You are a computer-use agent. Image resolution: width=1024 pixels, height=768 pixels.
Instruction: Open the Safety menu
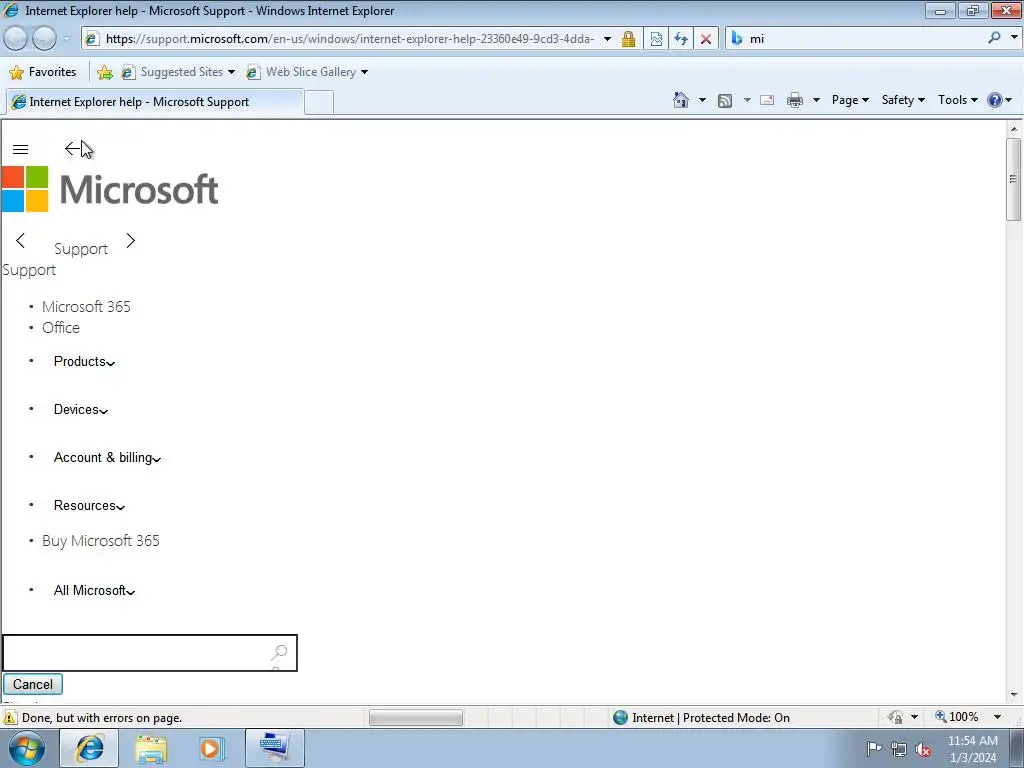coord(903,100)
